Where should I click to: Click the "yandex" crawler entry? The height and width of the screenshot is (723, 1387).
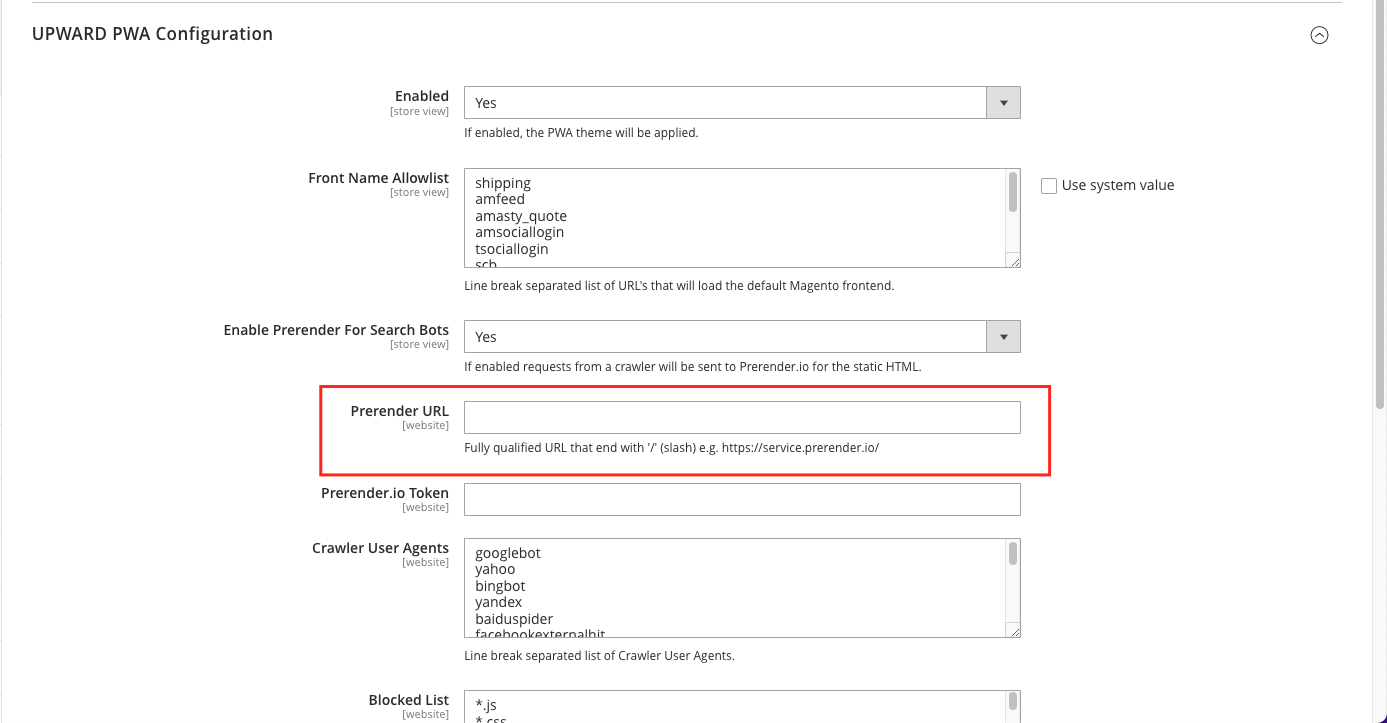click(499, 602)
